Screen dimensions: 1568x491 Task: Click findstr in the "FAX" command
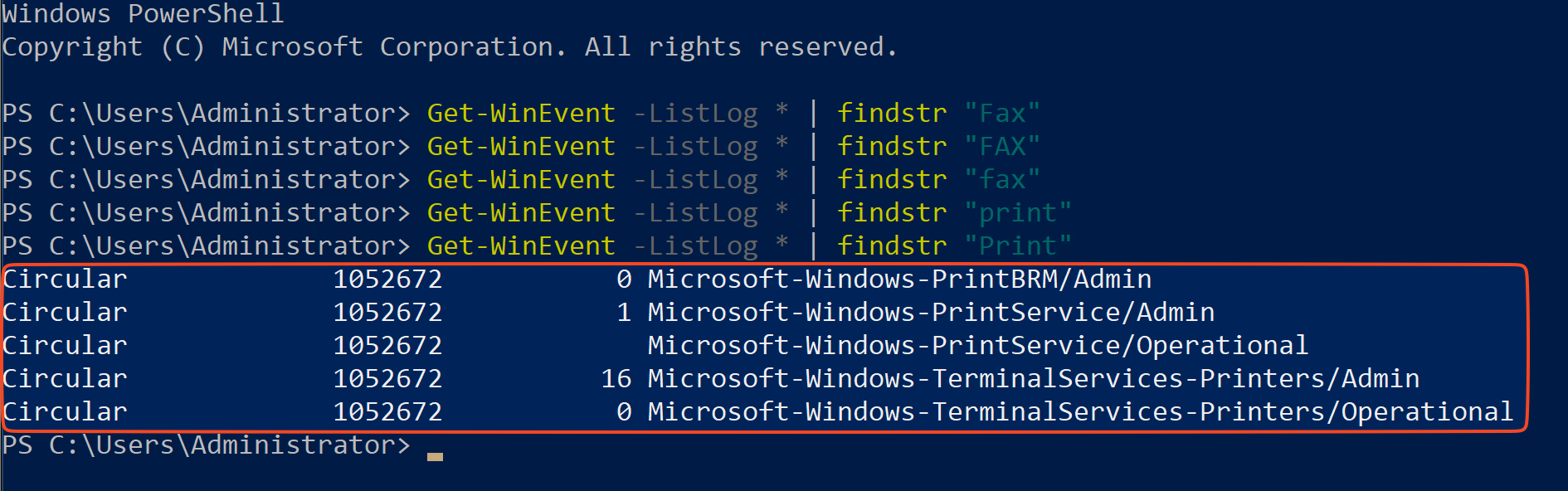(x=892, y=146)
